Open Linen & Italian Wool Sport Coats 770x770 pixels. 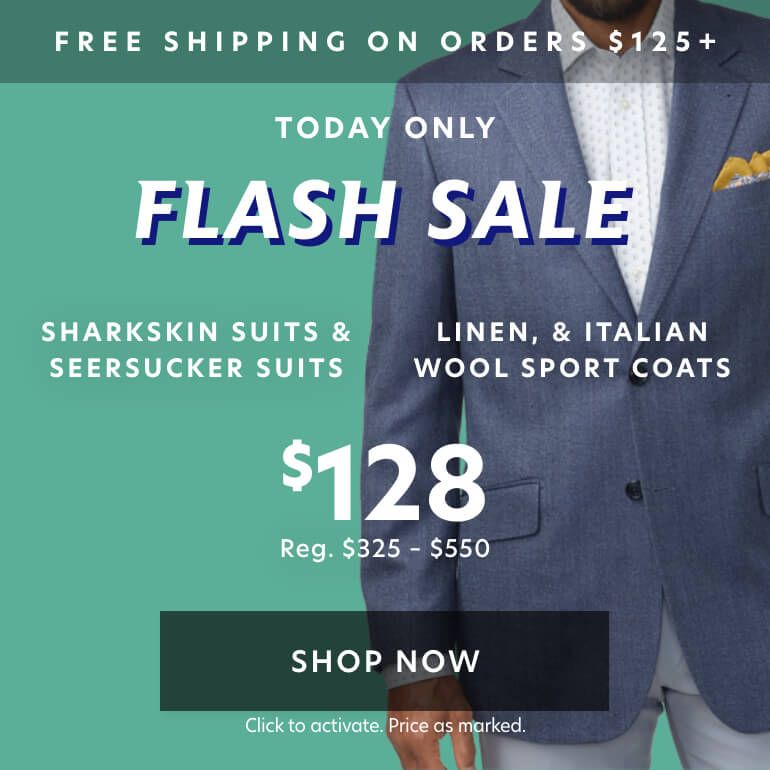[x=573, y=349]
